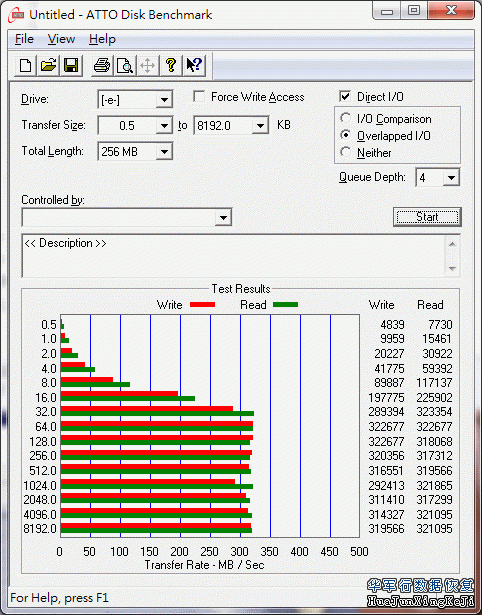Viewport: 482px width, 615px height.
Task: Click the read value 7730
Action: [440, 325]
